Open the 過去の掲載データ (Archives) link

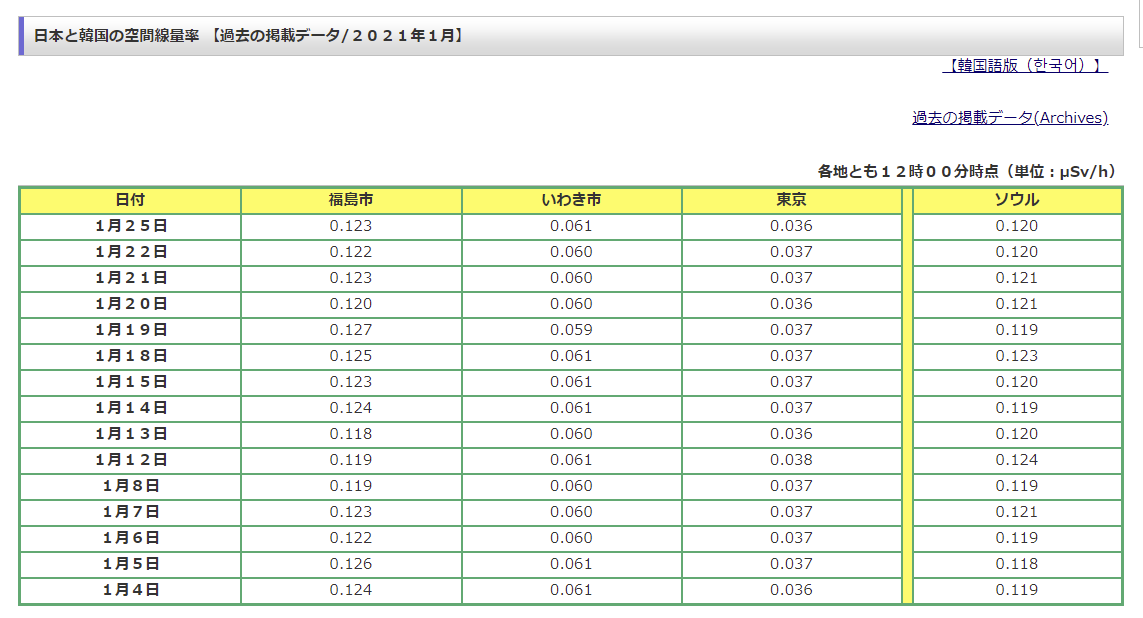1009,118
